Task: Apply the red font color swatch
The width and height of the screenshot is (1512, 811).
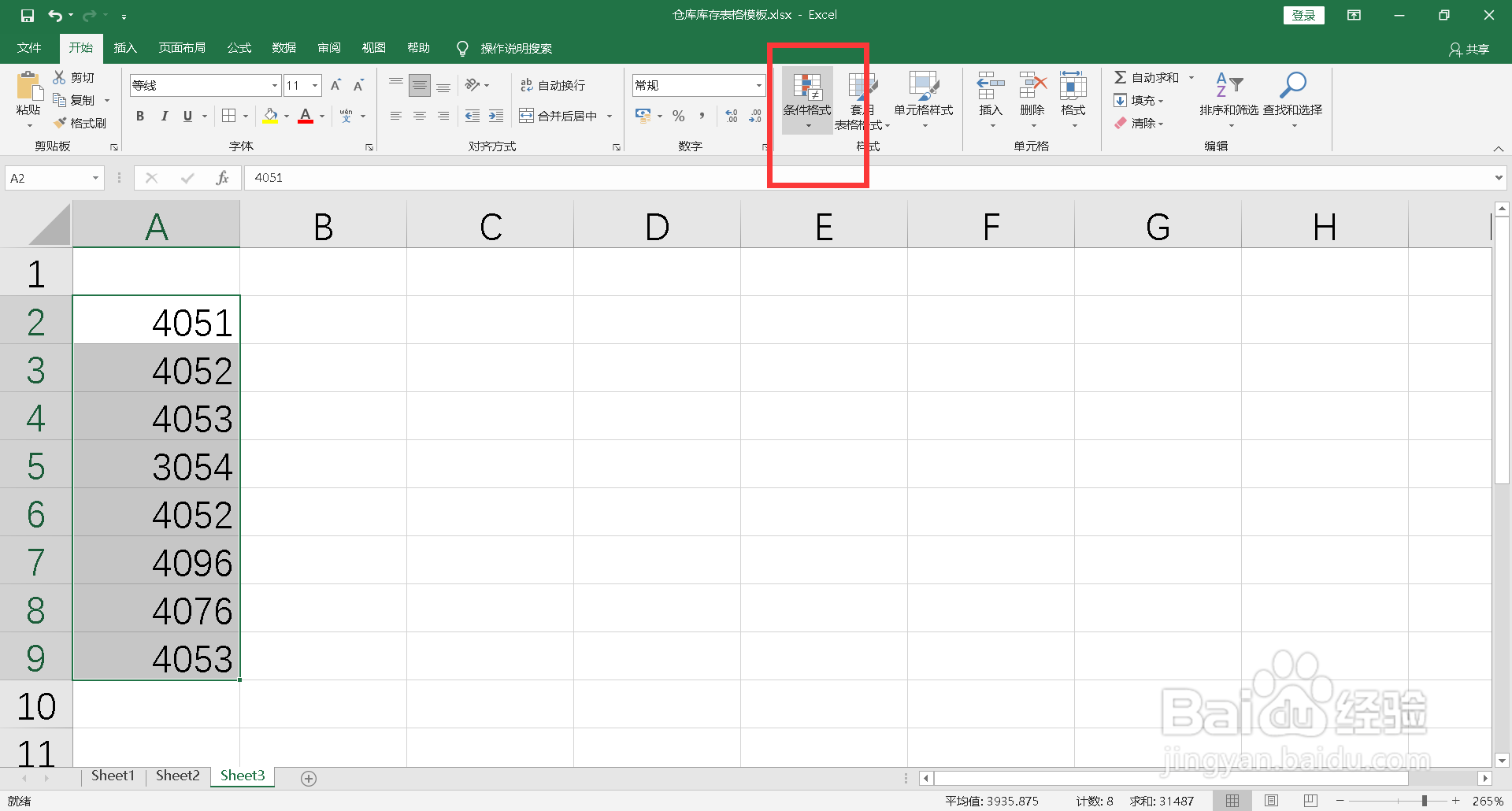Action: 306,116
